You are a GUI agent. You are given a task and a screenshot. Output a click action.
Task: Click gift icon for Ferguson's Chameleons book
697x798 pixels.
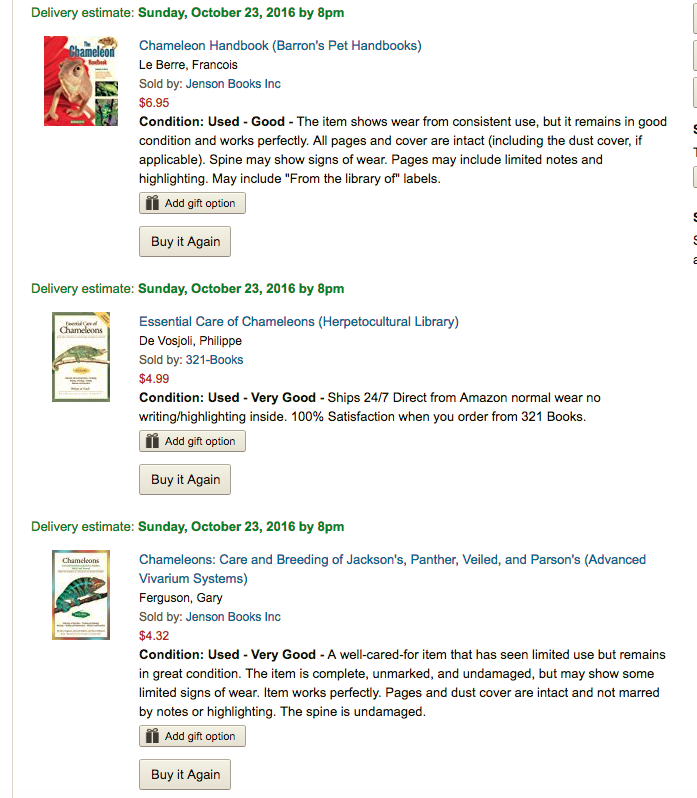tap(152, 736)
